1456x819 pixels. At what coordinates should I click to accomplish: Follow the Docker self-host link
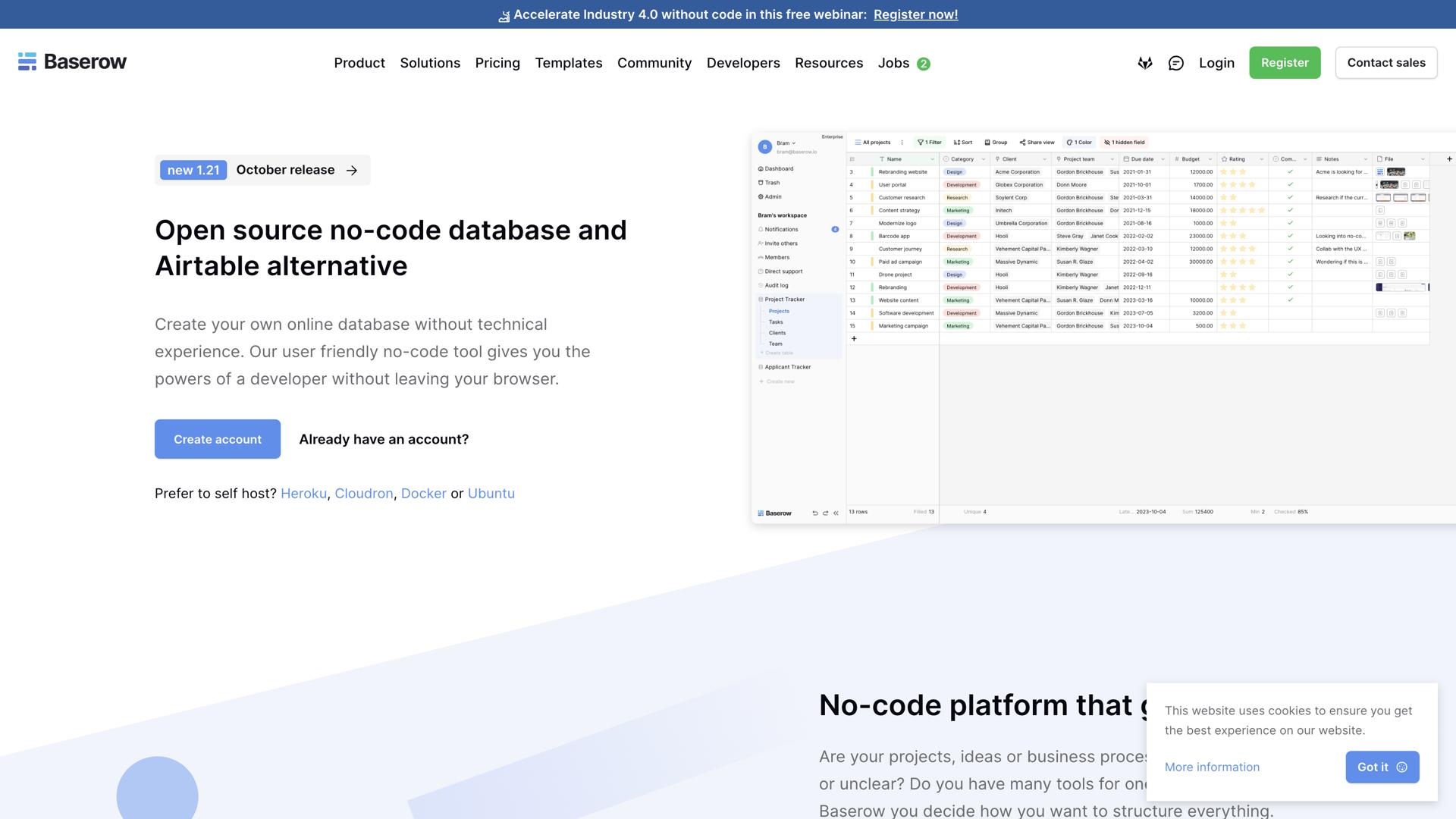click(423, 494)
